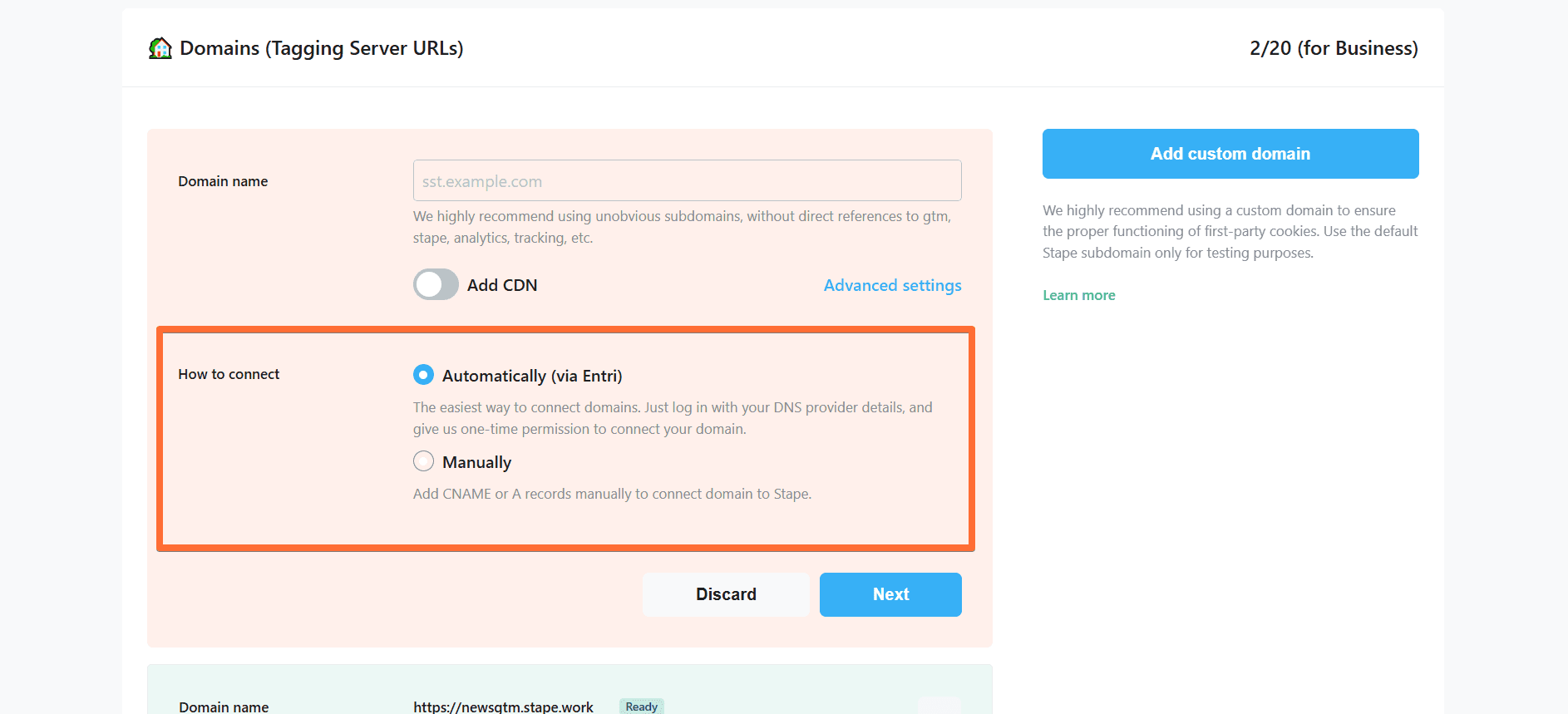Discard the new domain form
This screenshot has height=714, width=1568.
click(726, 594)
